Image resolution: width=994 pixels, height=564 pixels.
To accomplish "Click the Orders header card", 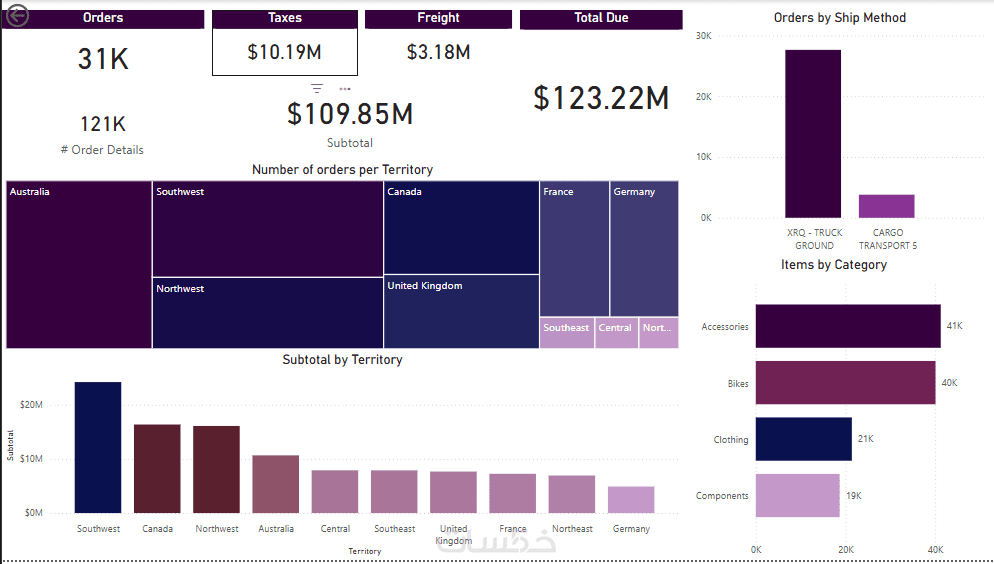I will tap(103, 19).
